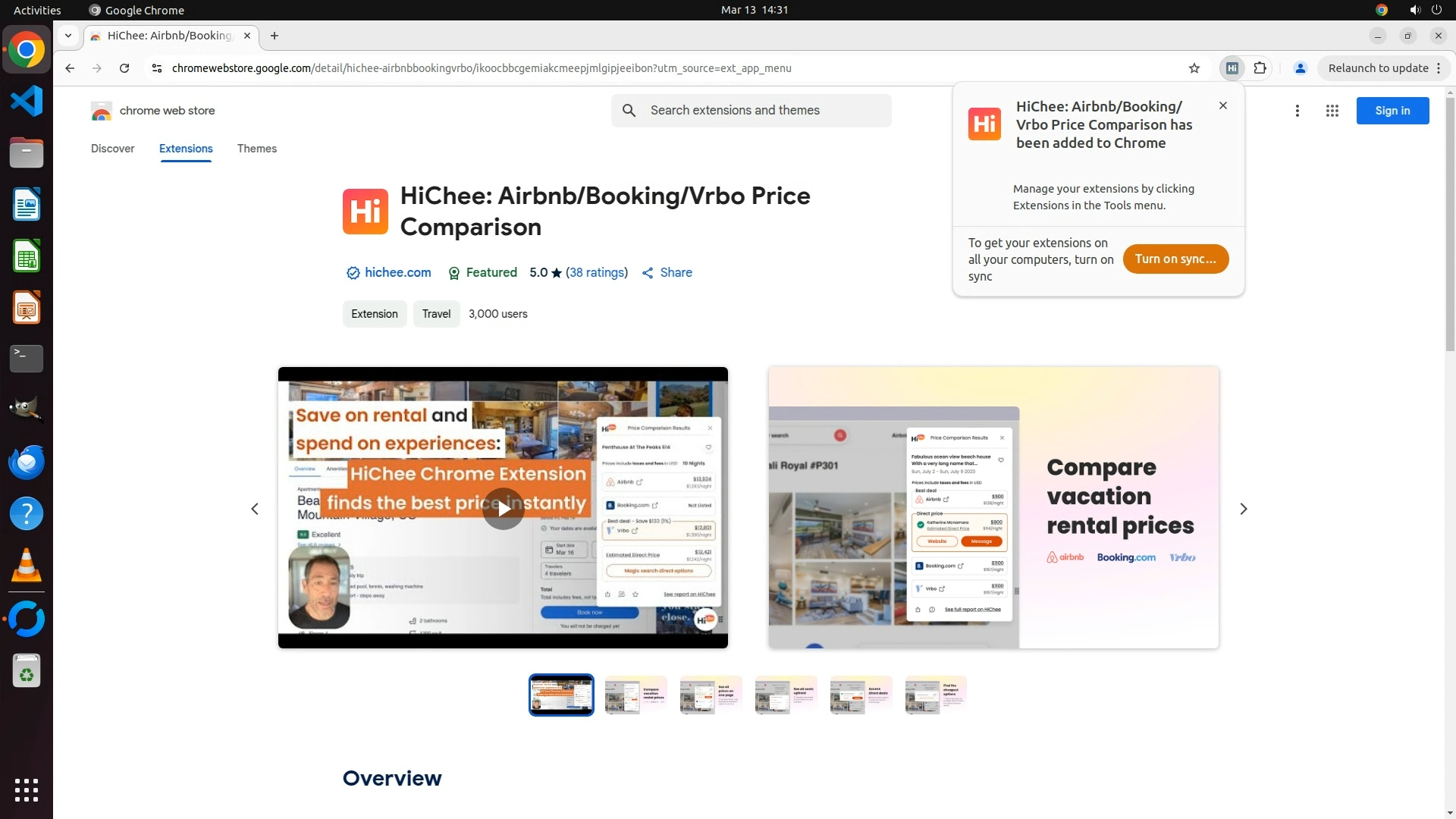Go to next screenshot with right arrow
The width and height of the screenshot is (1456, 819).
pos(1243,509)
